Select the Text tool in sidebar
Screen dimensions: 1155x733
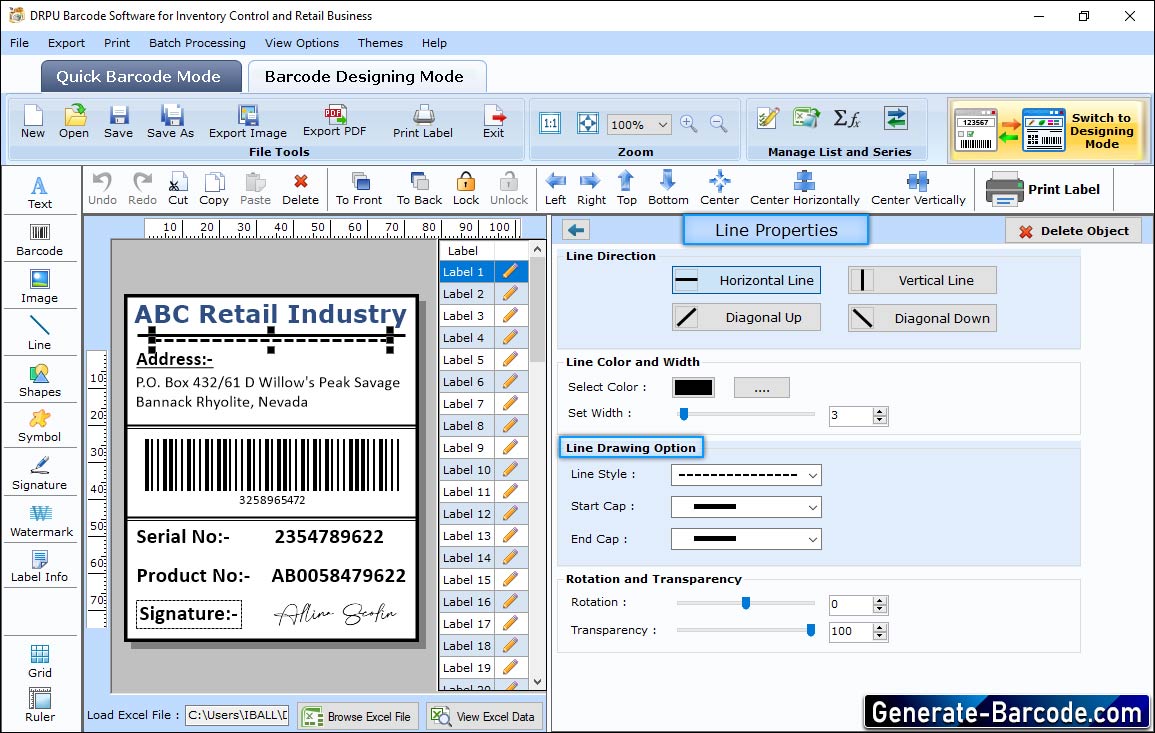(39, 193)
